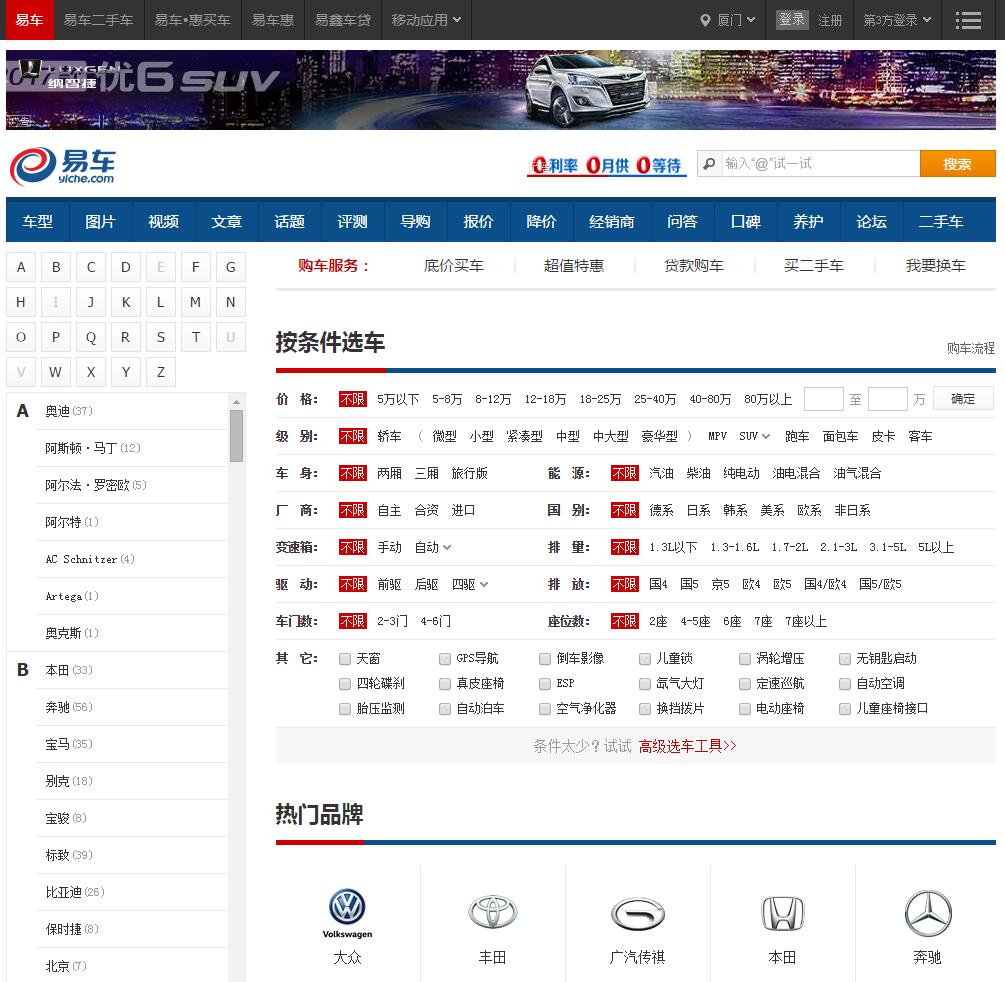Jump to letter B brands
Viewport: 1005px width, 982px height.
(56, 267)
